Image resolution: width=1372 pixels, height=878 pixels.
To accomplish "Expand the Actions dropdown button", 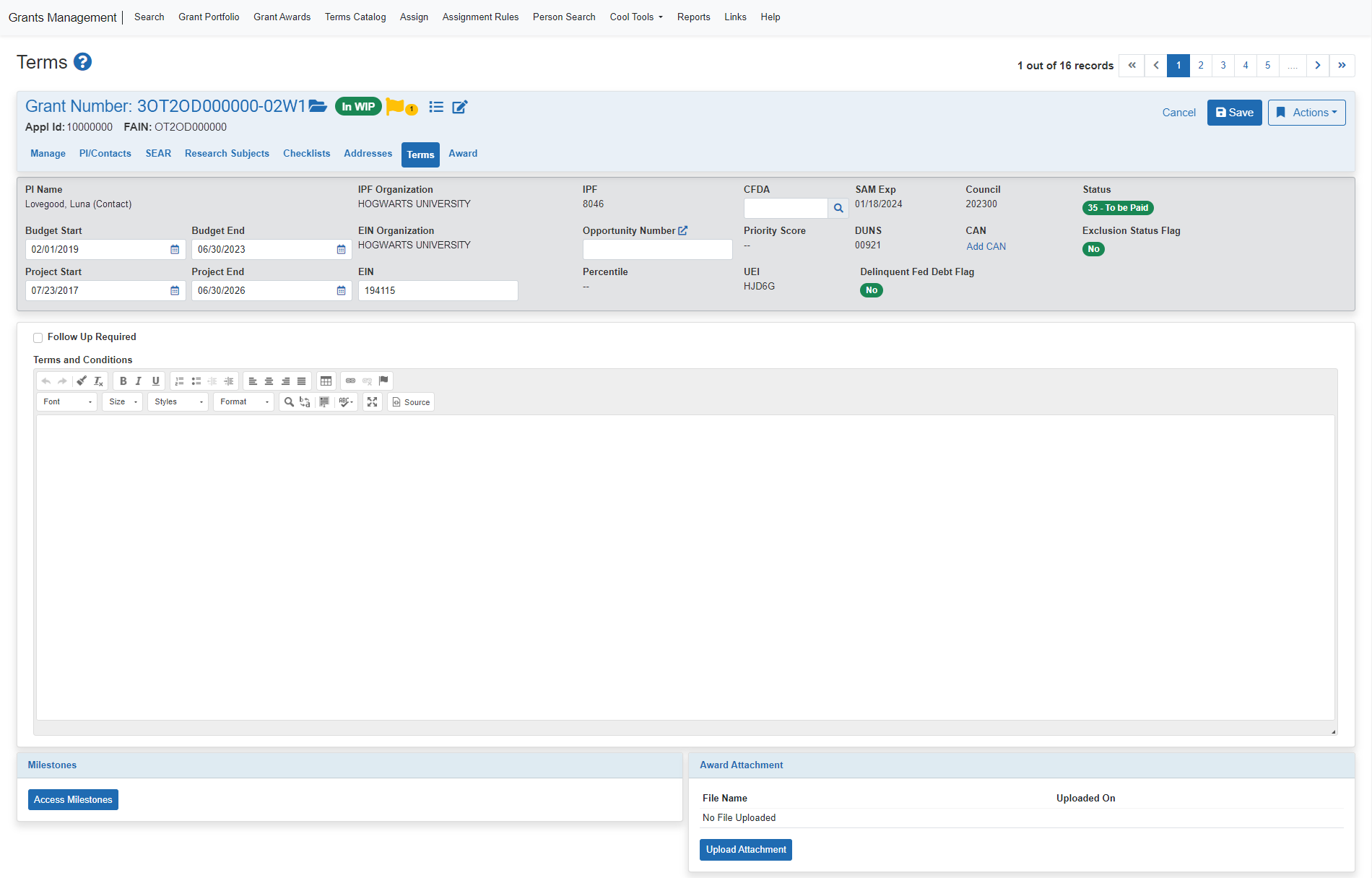I will click(x=1307, y=113).
